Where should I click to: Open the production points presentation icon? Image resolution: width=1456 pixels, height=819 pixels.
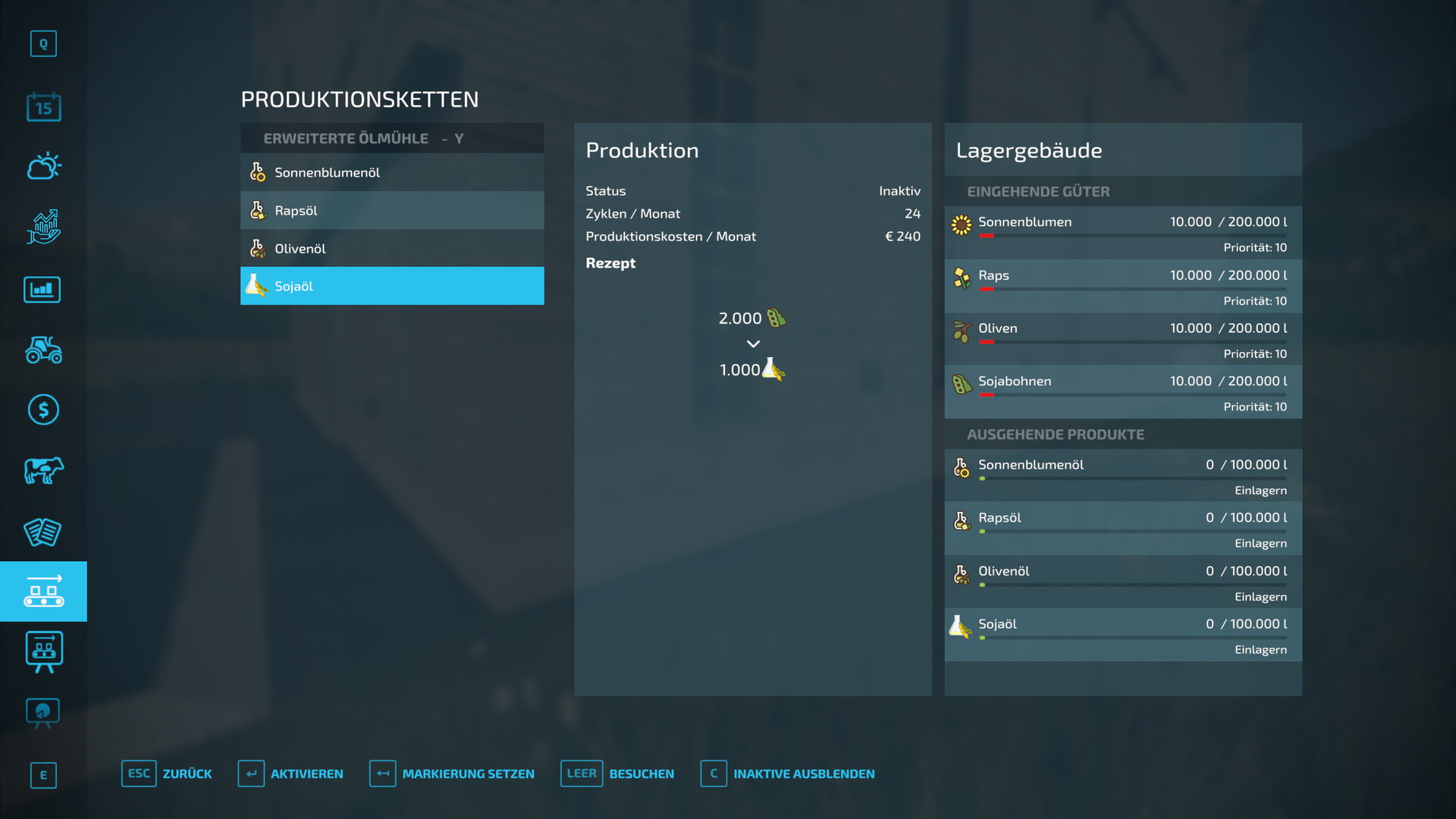pos(43,651)
